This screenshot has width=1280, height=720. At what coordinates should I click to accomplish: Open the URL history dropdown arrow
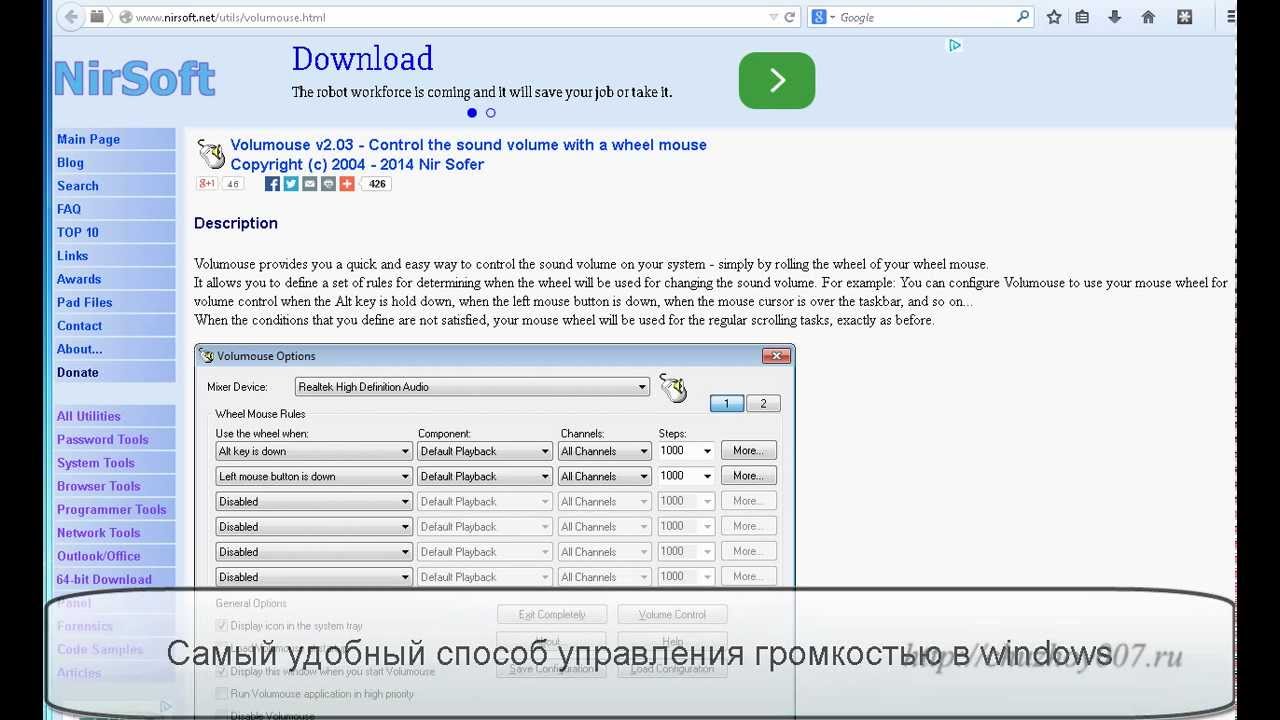click(x=773, y=17)
